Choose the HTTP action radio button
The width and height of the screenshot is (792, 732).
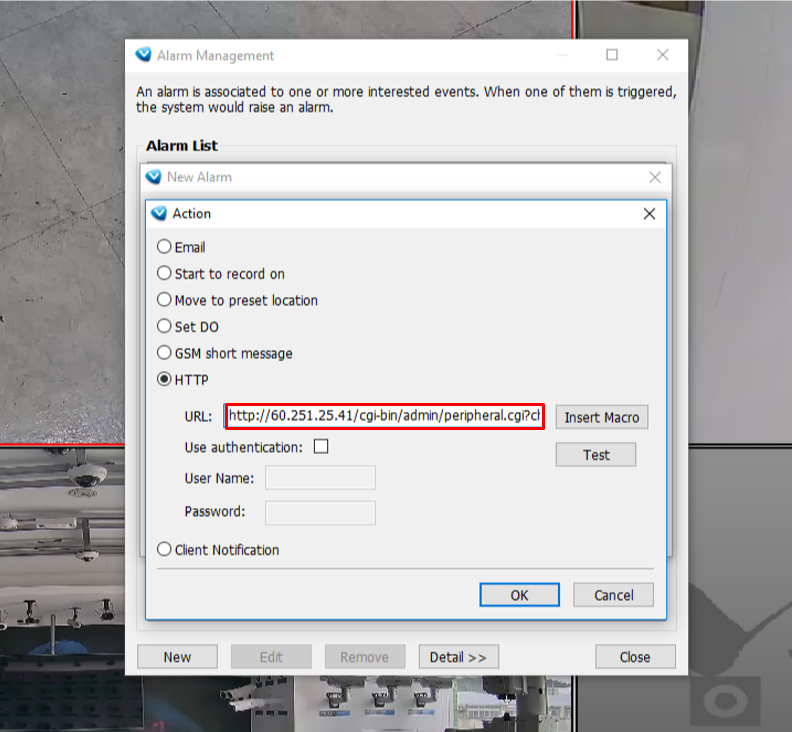click(165, 380)
